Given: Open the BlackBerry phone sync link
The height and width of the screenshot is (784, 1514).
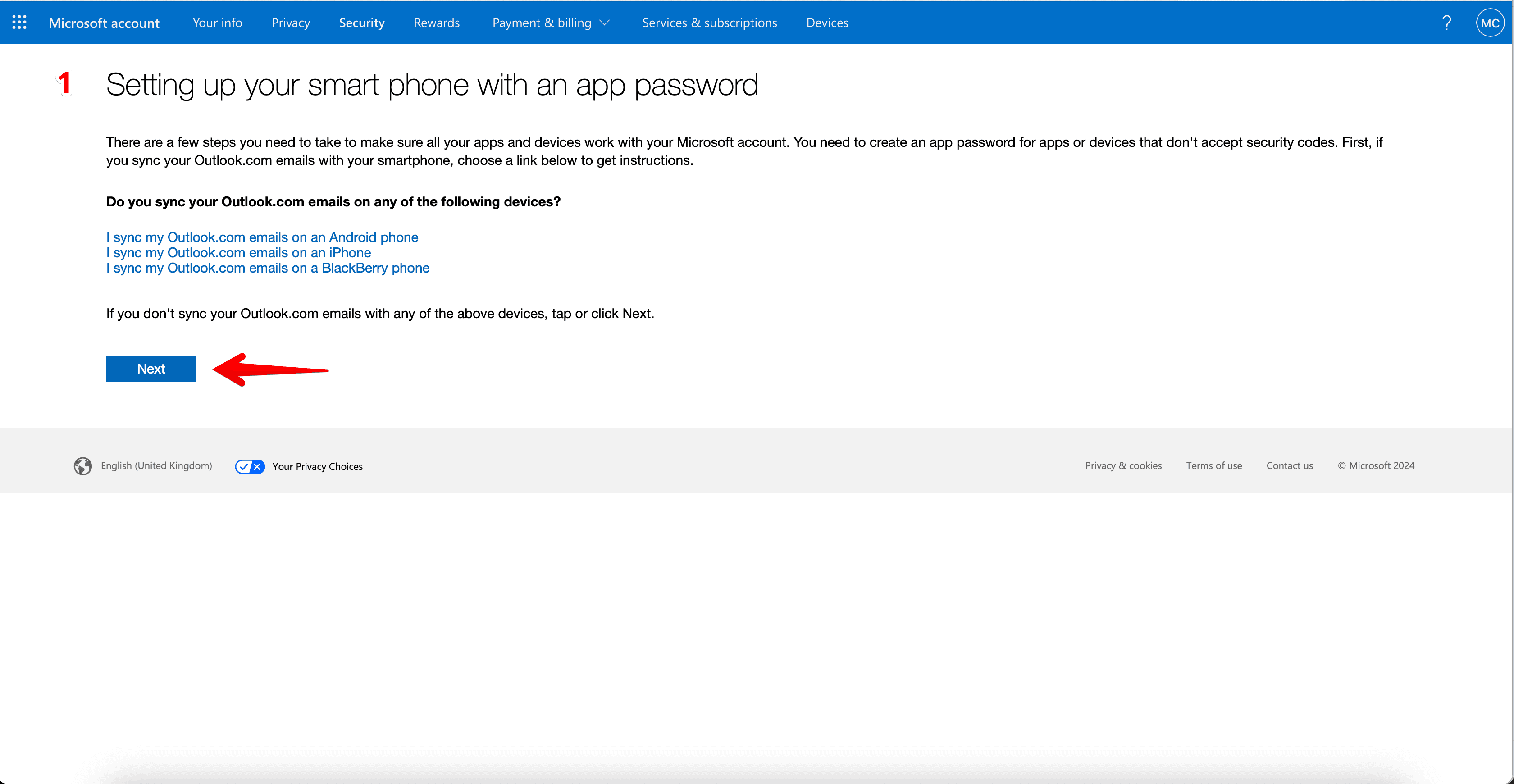Looking at the screenshot, I should [x=267, y=268].
